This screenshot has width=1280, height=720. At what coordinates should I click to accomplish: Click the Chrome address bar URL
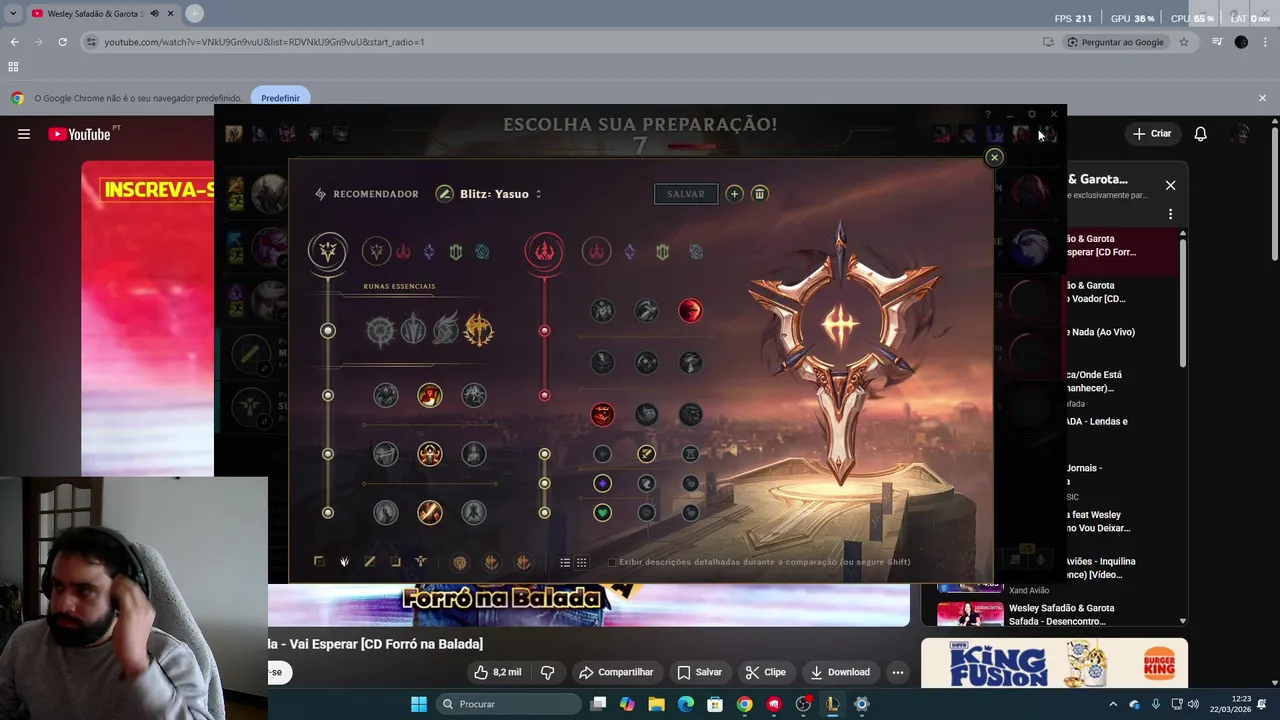click(x=265, y=42)
